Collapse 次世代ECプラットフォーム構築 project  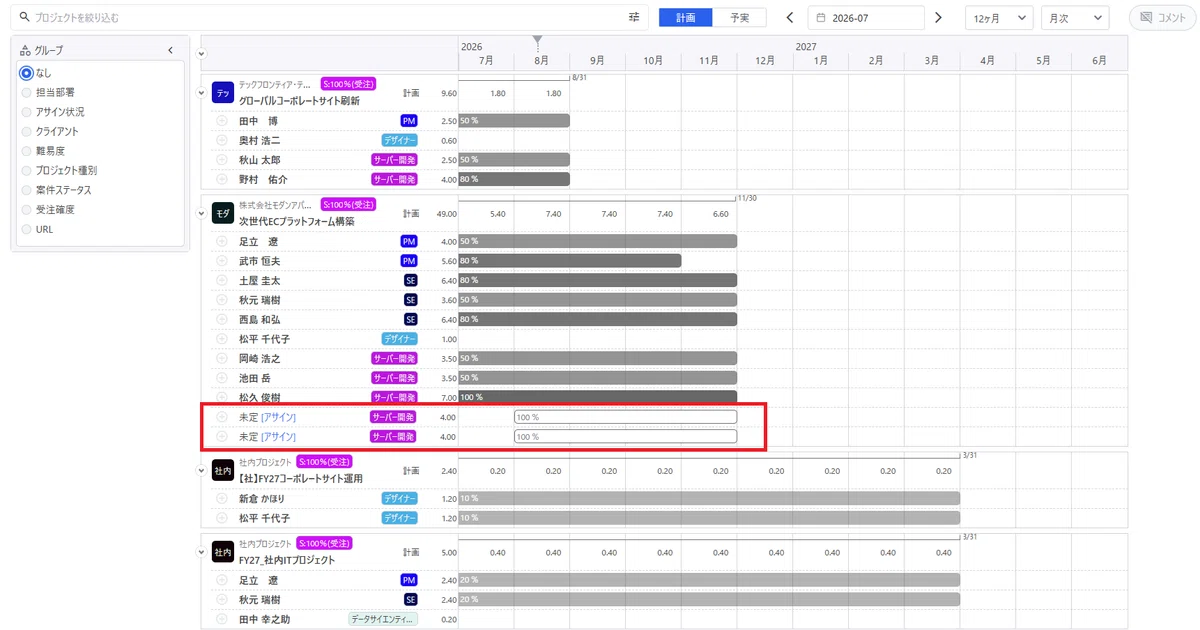point(202,214)
